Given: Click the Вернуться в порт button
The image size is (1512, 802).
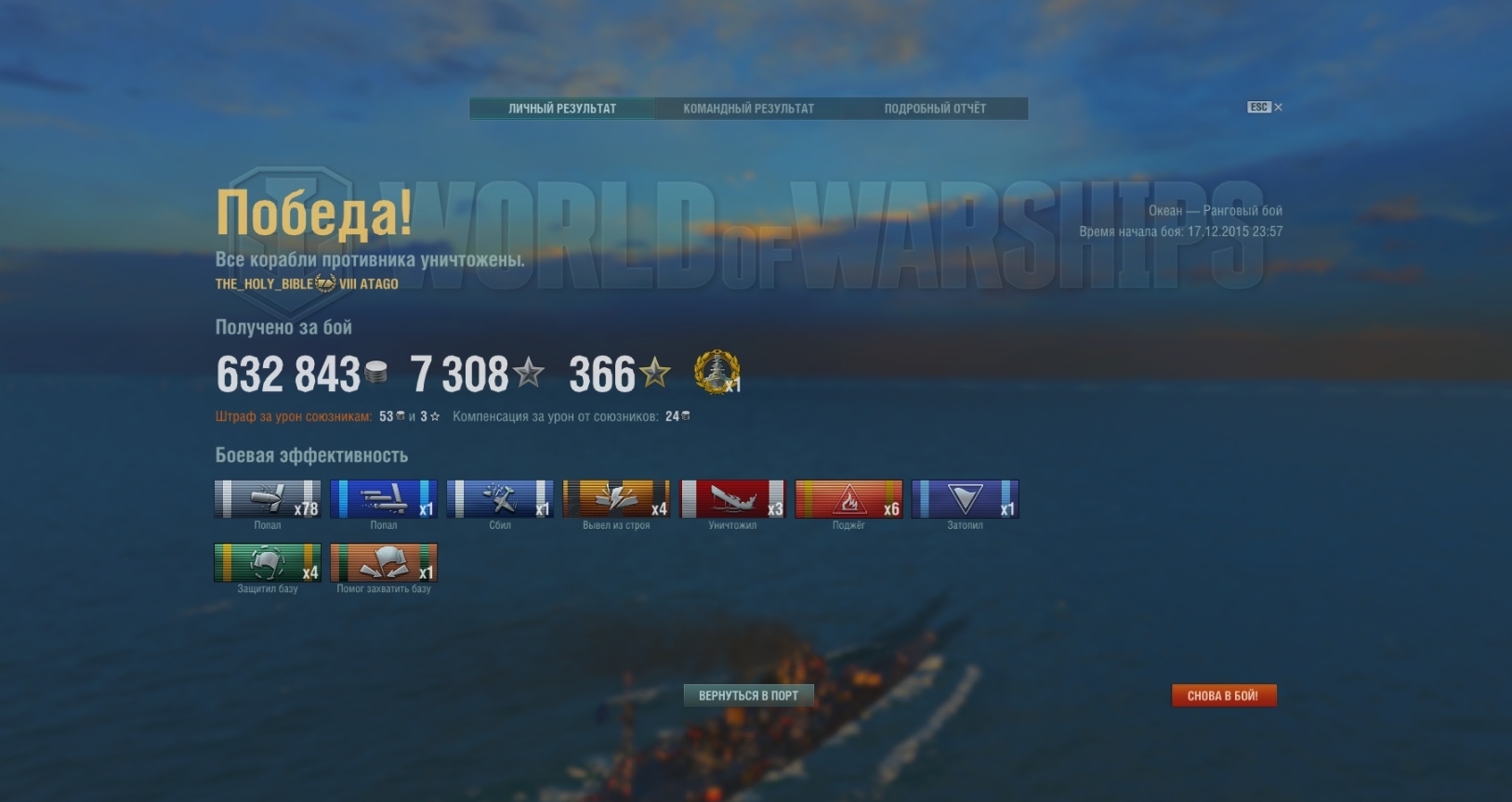Looking at the screenshot, I should coord(748,695).
